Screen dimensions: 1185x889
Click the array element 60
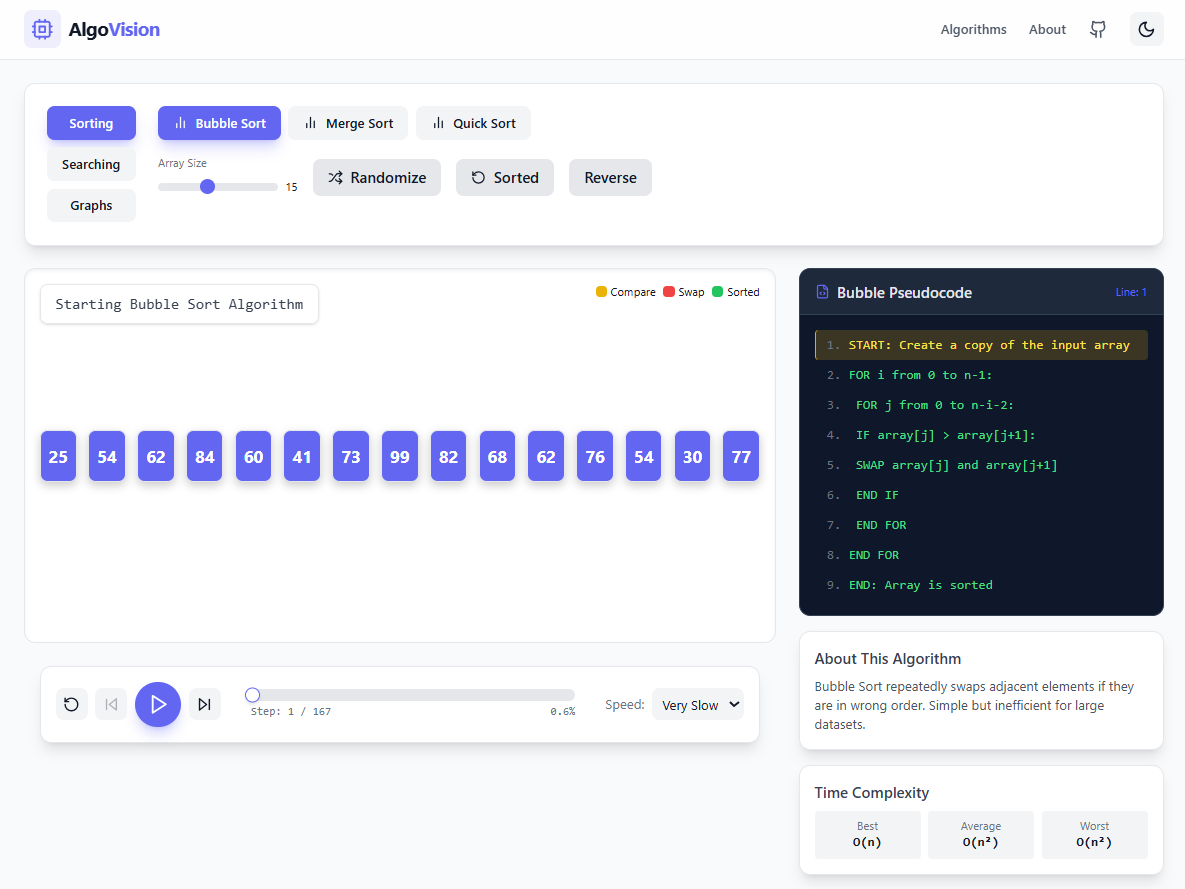[x=253, y=457]
